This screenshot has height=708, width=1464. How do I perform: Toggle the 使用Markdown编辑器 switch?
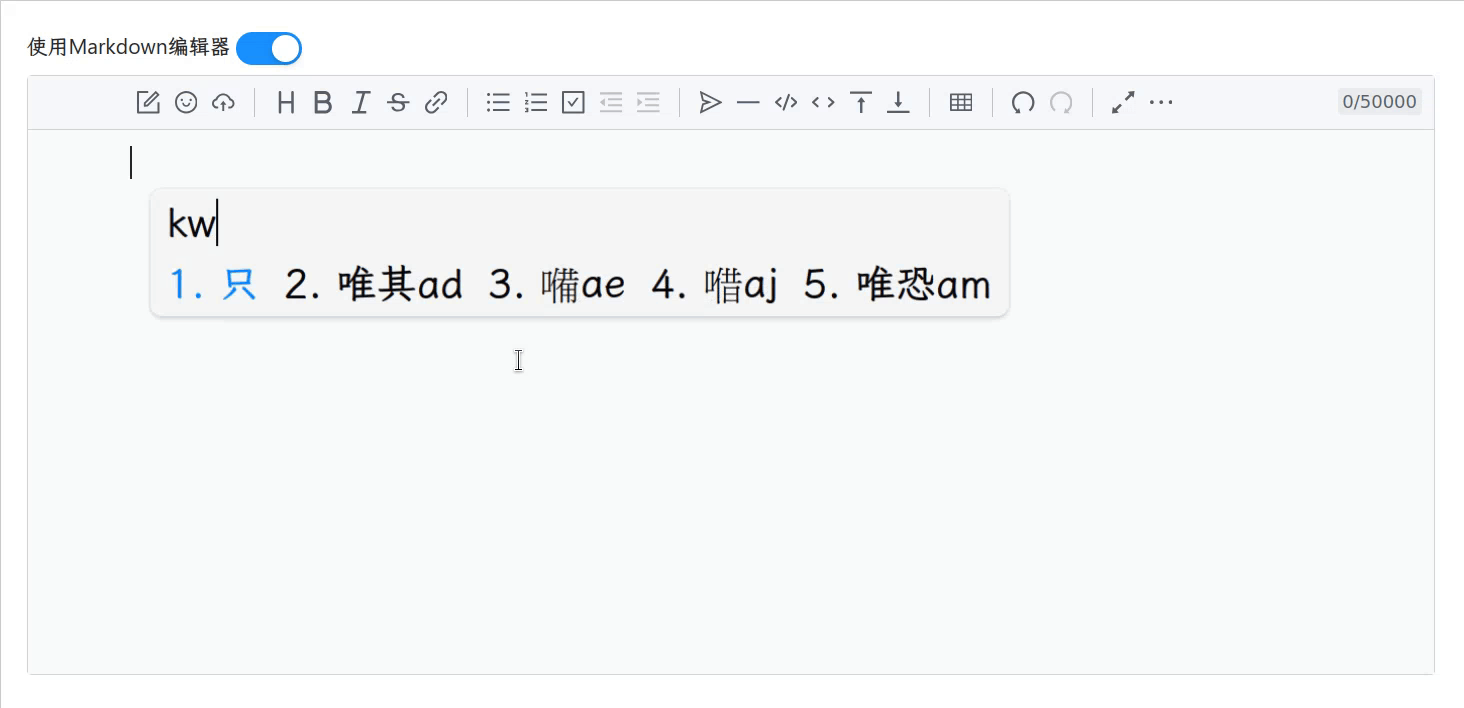coord(269,48)
